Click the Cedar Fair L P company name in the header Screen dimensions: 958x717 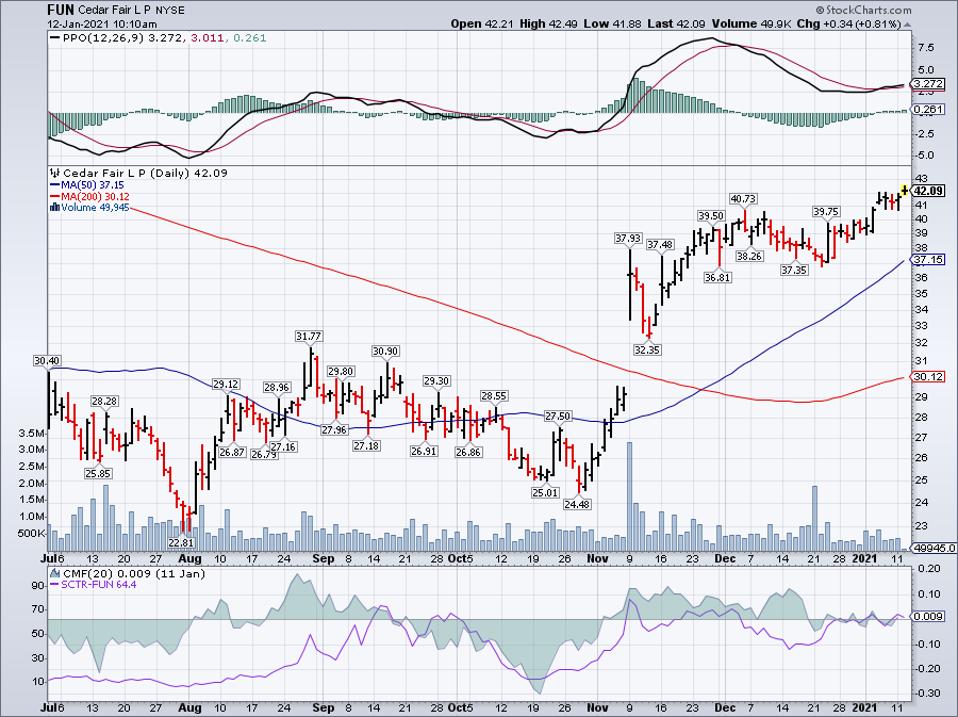[113, 10]
